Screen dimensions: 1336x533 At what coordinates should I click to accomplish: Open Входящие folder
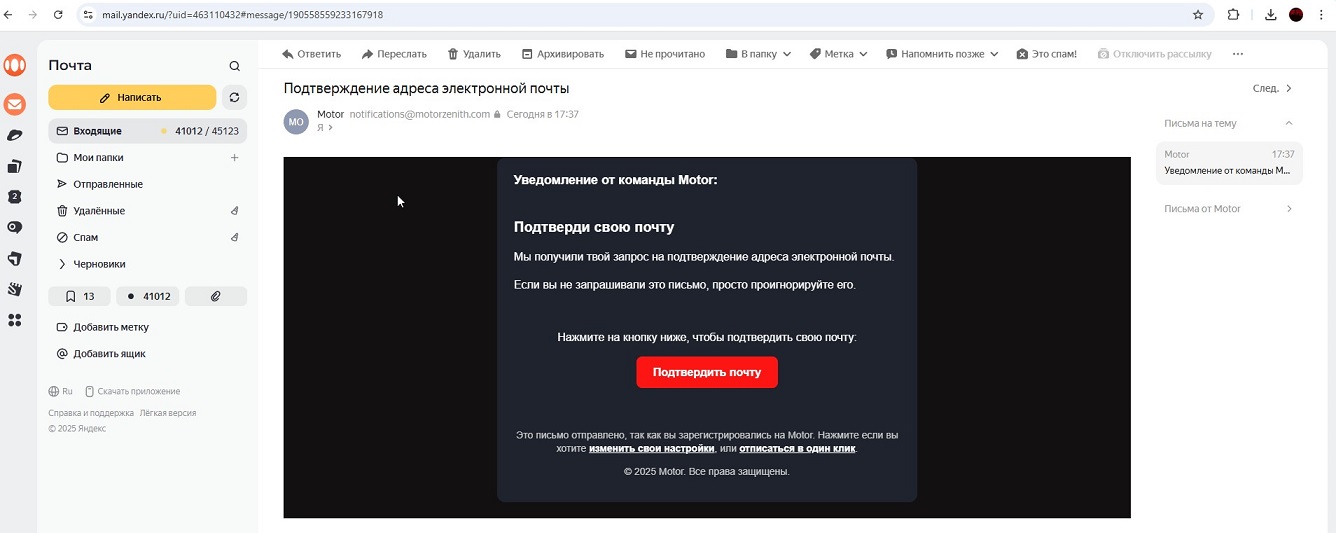147,131
